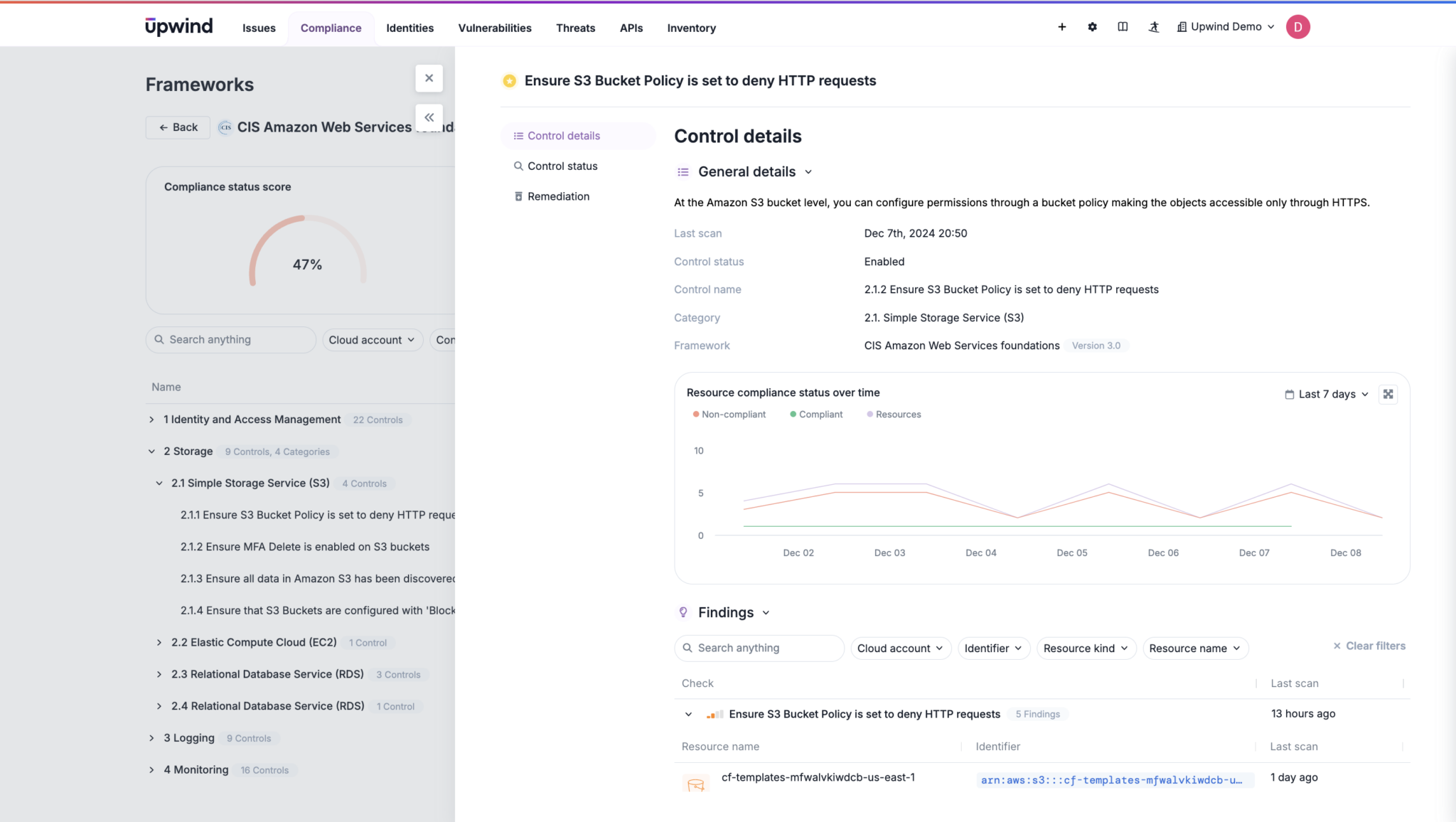The image size is (1456, 822).
Task: Click the user avatar D
Action: pyautogui.click(x=1297, y=27)
